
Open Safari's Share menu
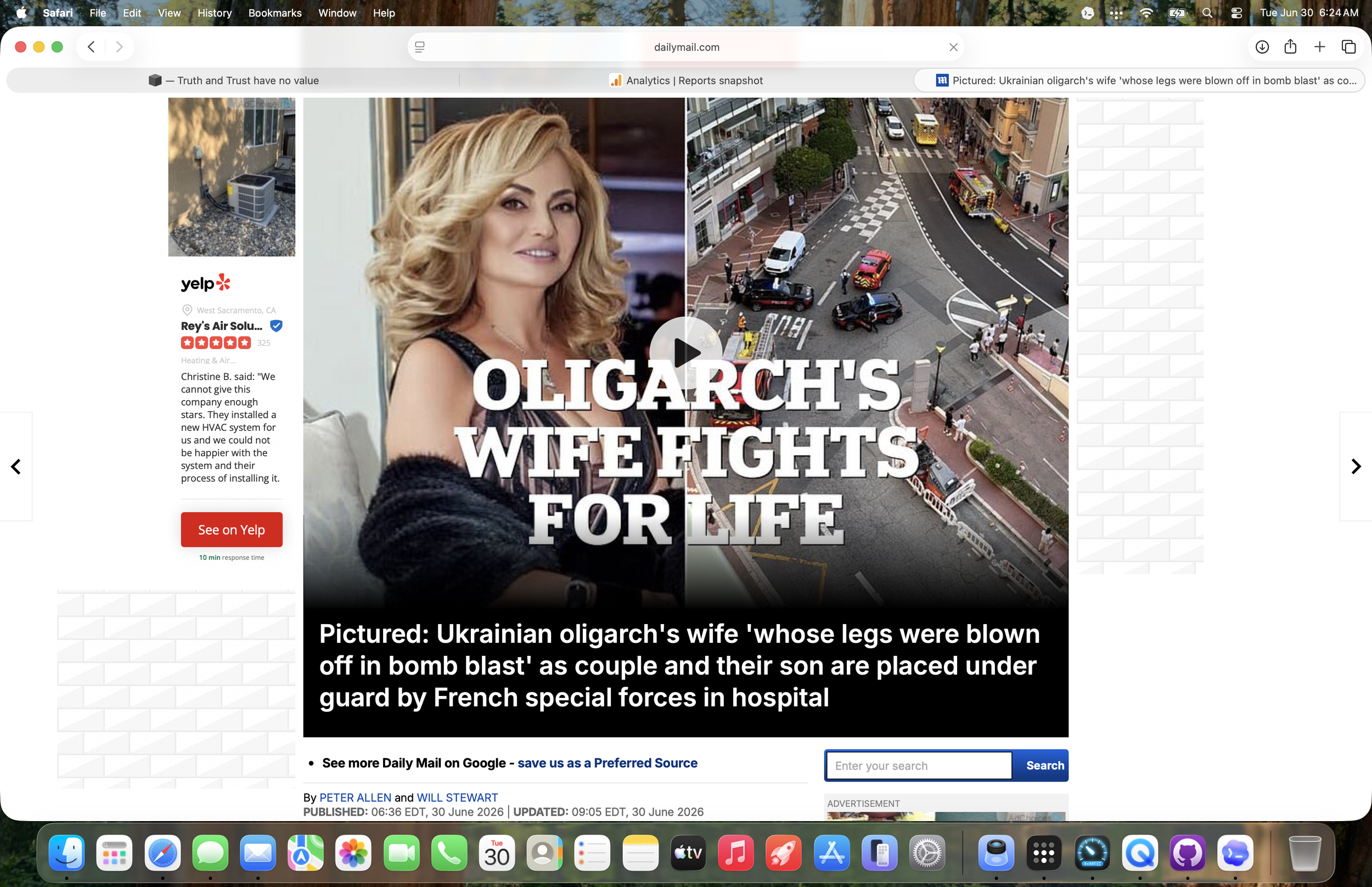[x=1290, y=47]
